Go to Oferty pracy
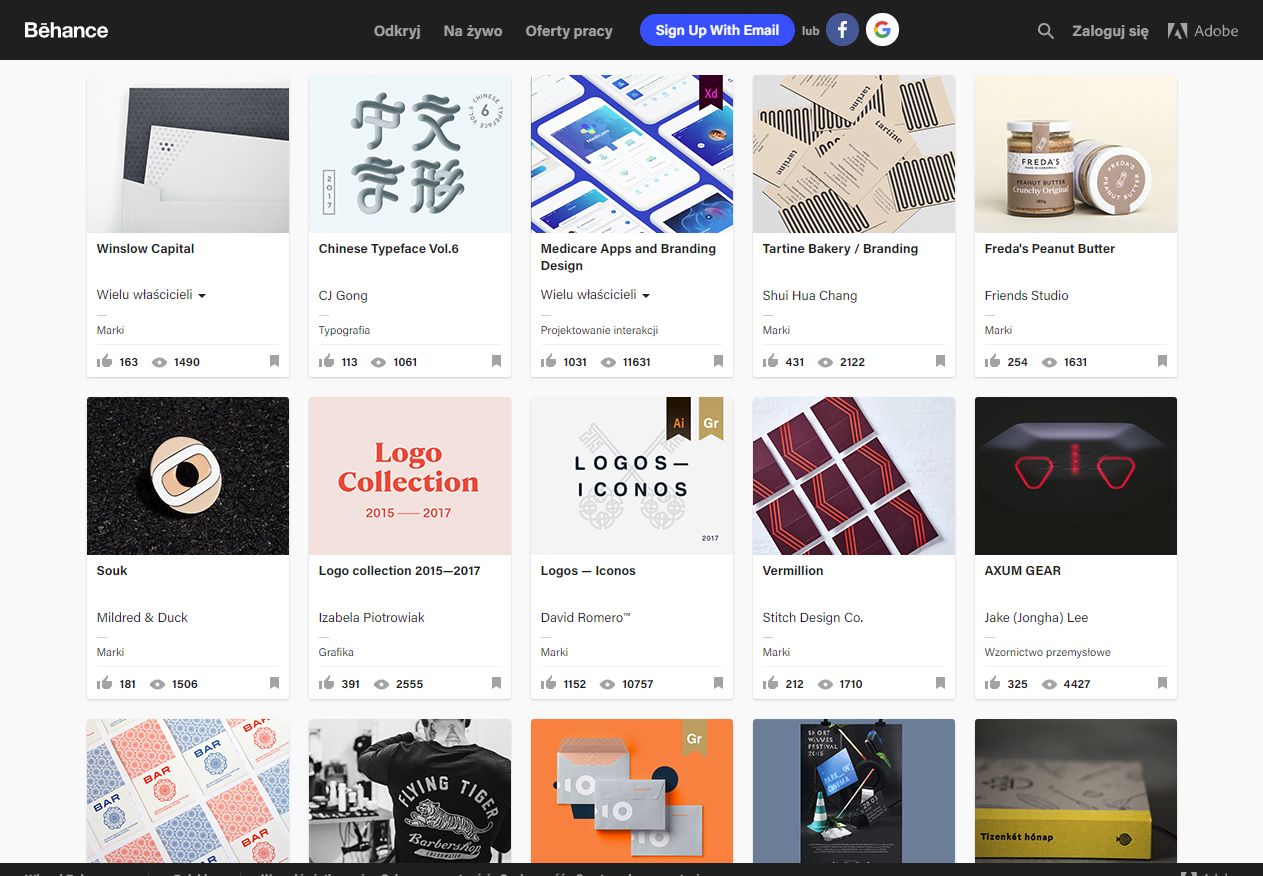This screenshot has width=1263, height=876. pyautogui.click(x=569, y=31)
